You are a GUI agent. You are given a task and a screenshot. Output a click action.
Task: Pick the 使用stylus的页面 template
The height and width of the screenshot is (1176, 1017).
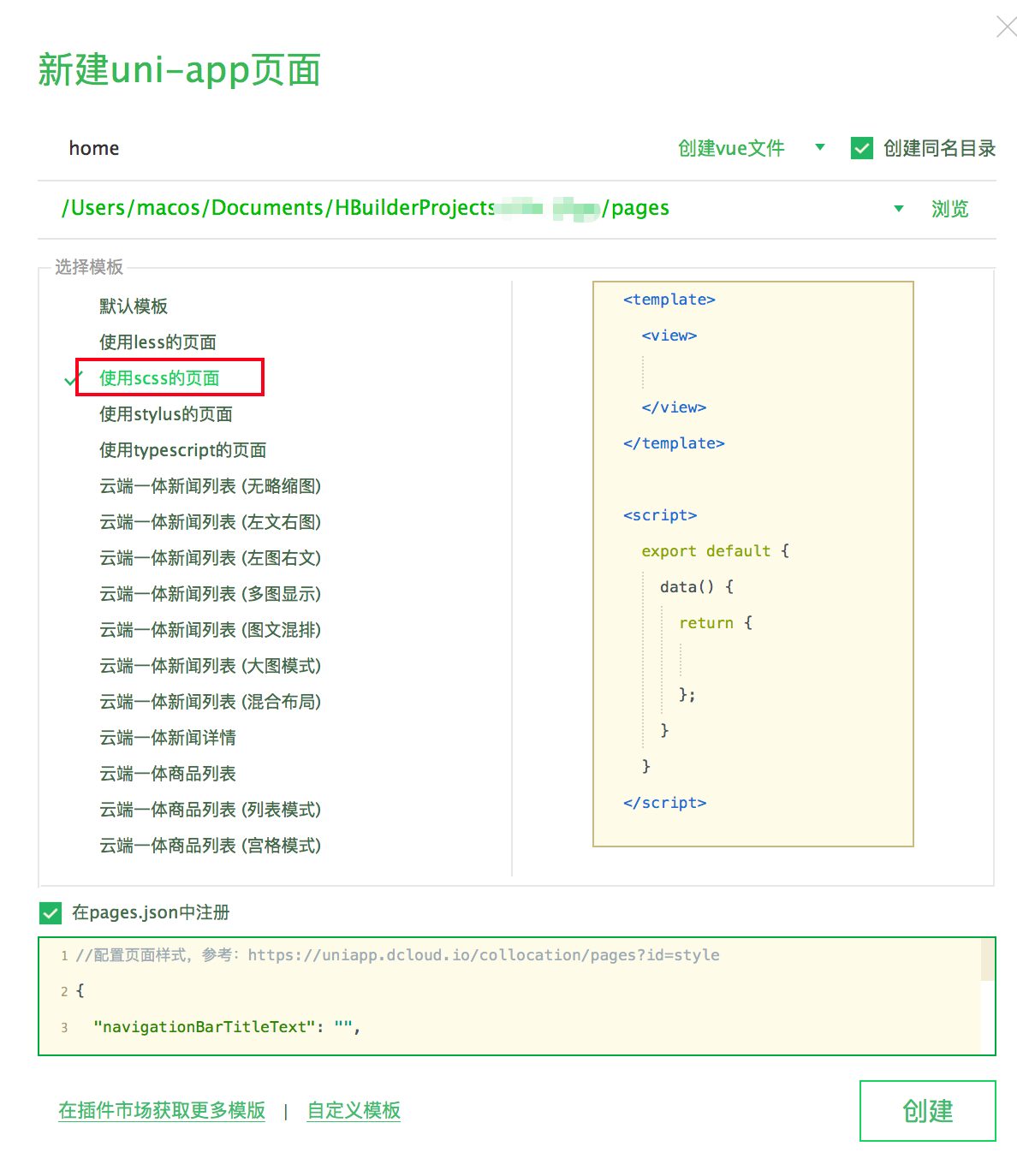point(166,414)
